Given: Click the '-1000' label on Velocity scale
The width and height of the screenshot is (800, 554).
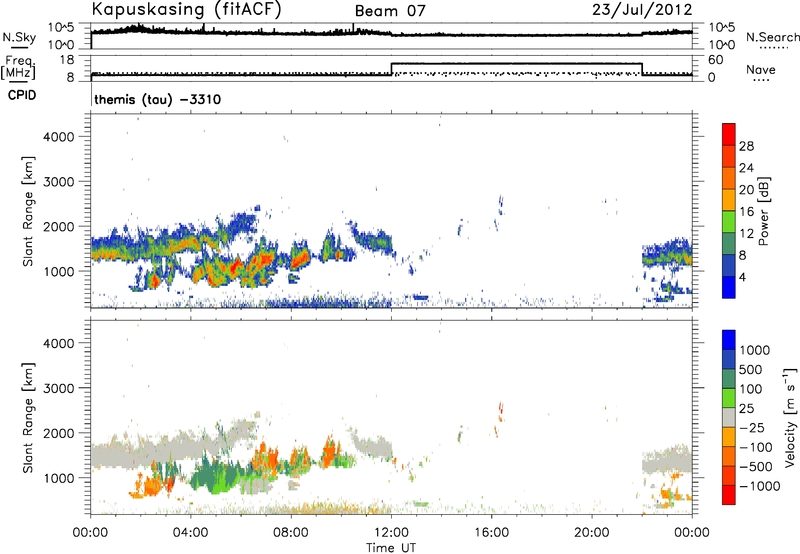Looking at the screenshot, I should point(759,486).
